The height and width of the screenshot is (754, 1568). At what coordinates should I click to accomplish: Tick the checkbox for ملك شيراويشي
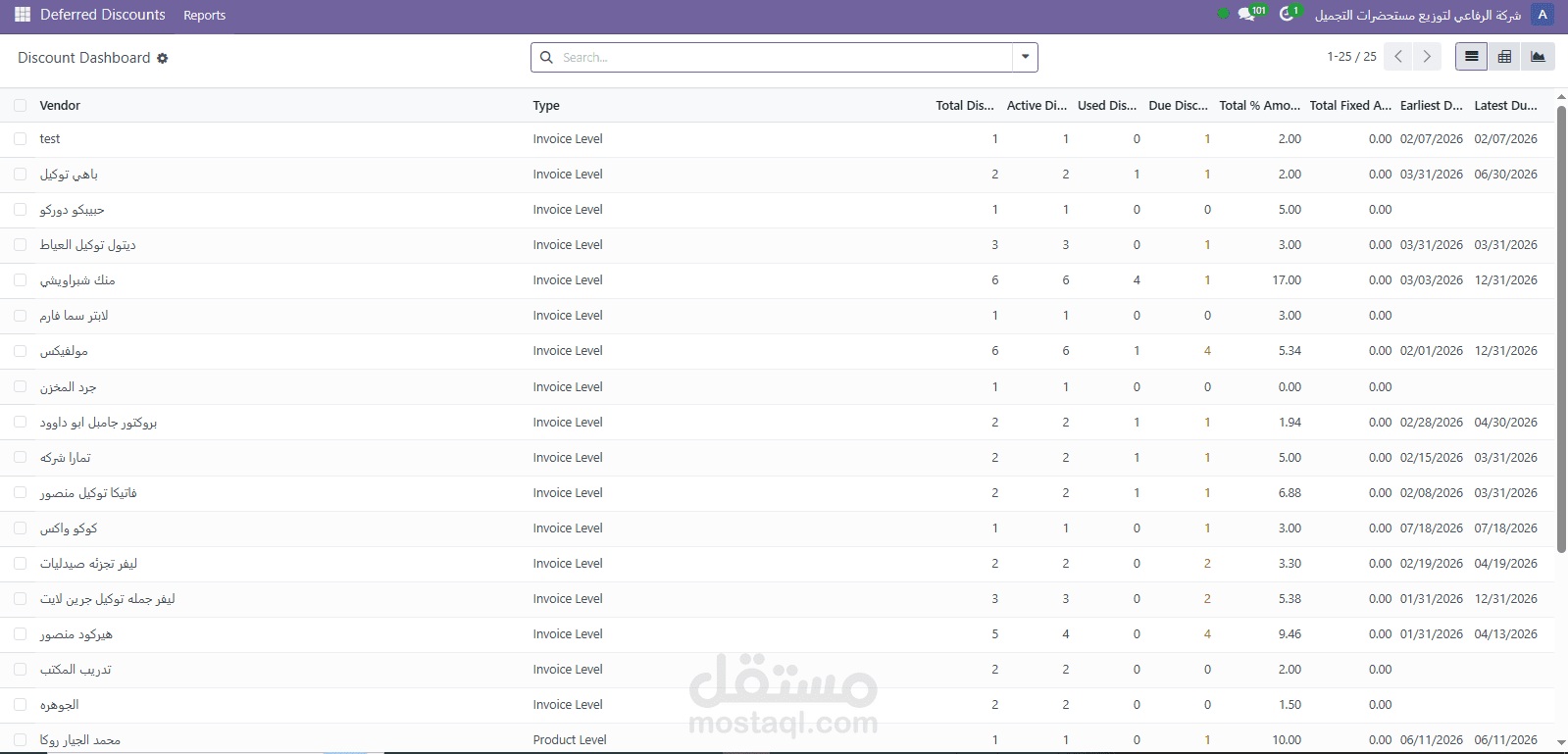[20, 279]
